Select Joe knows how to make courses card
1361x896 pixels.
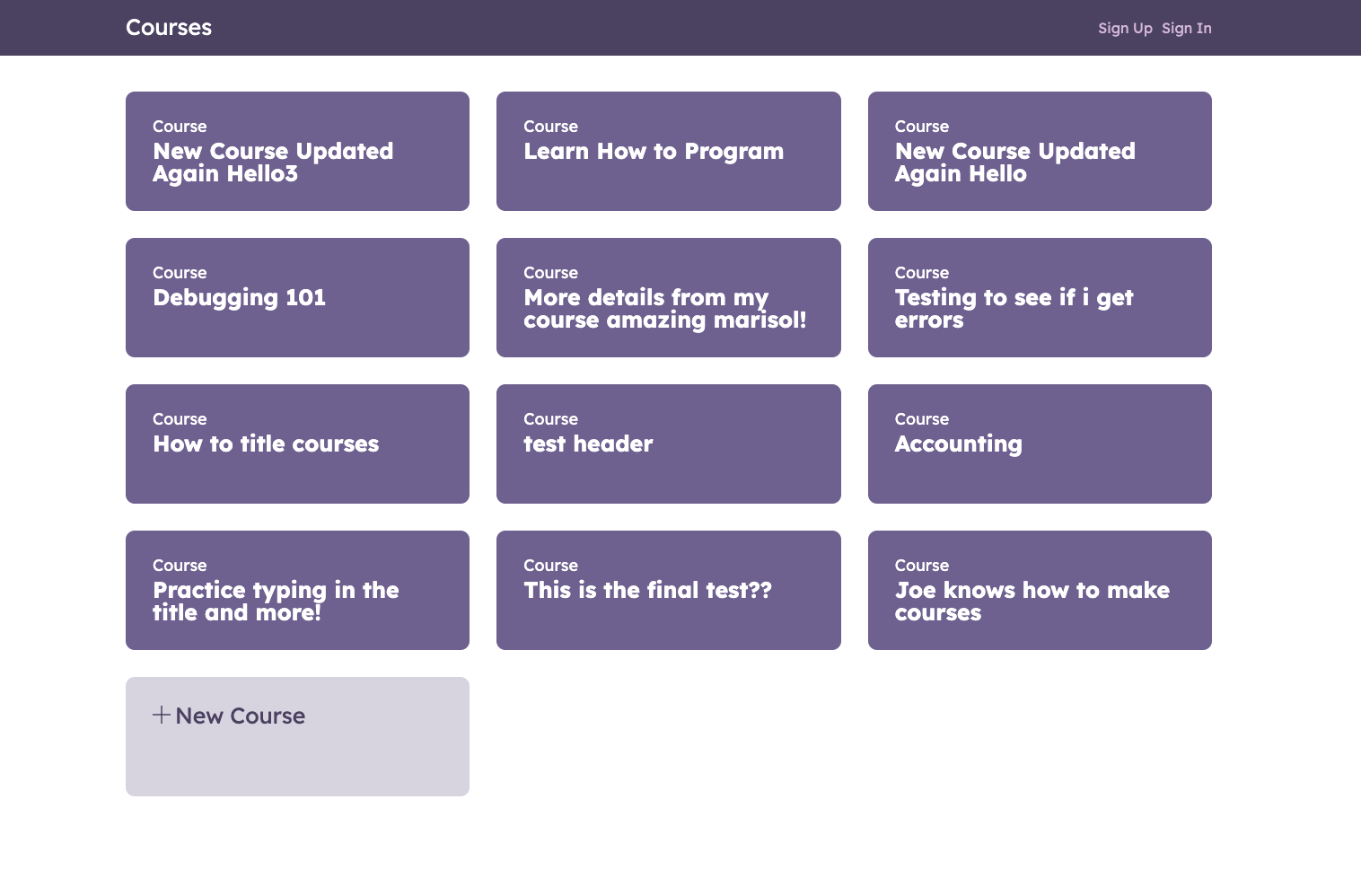tap(1040, 590)
